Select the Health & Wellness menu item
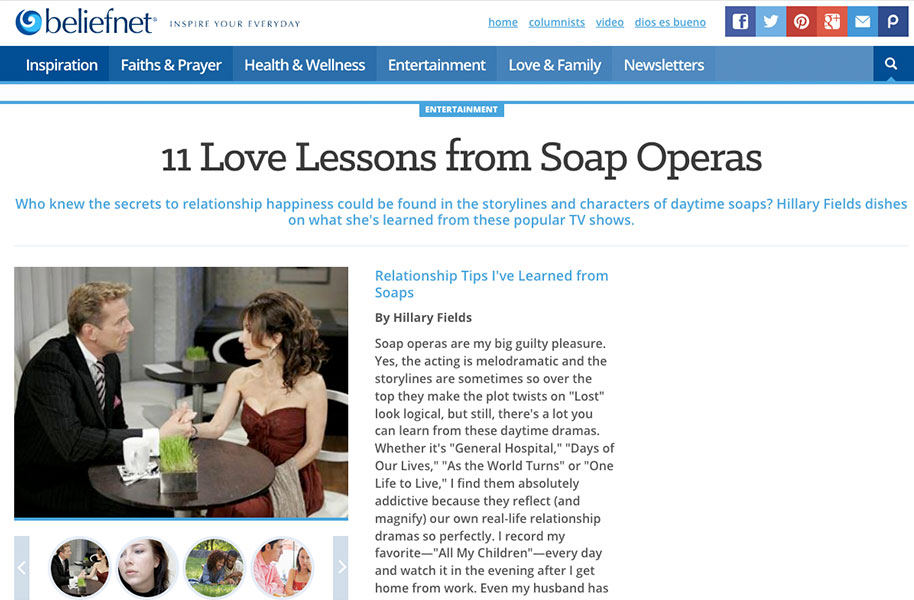This screenshot has width=914, height=600. [305, 65]
